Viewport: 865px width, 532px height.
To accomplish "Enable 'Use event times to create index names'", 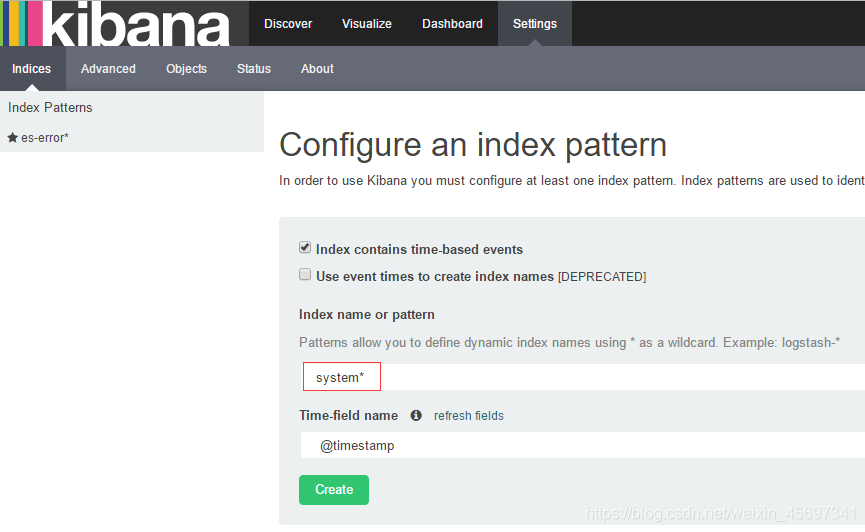I will tap(305, 274).
